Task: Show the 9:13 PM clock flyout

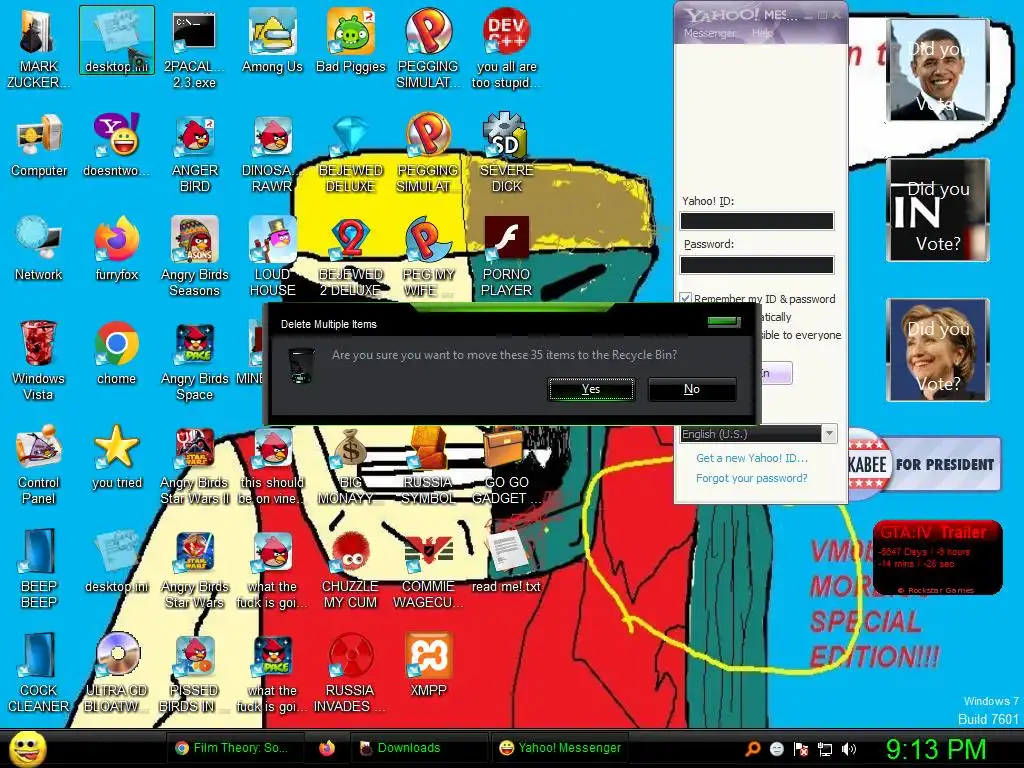Action: tap(935, 749)
